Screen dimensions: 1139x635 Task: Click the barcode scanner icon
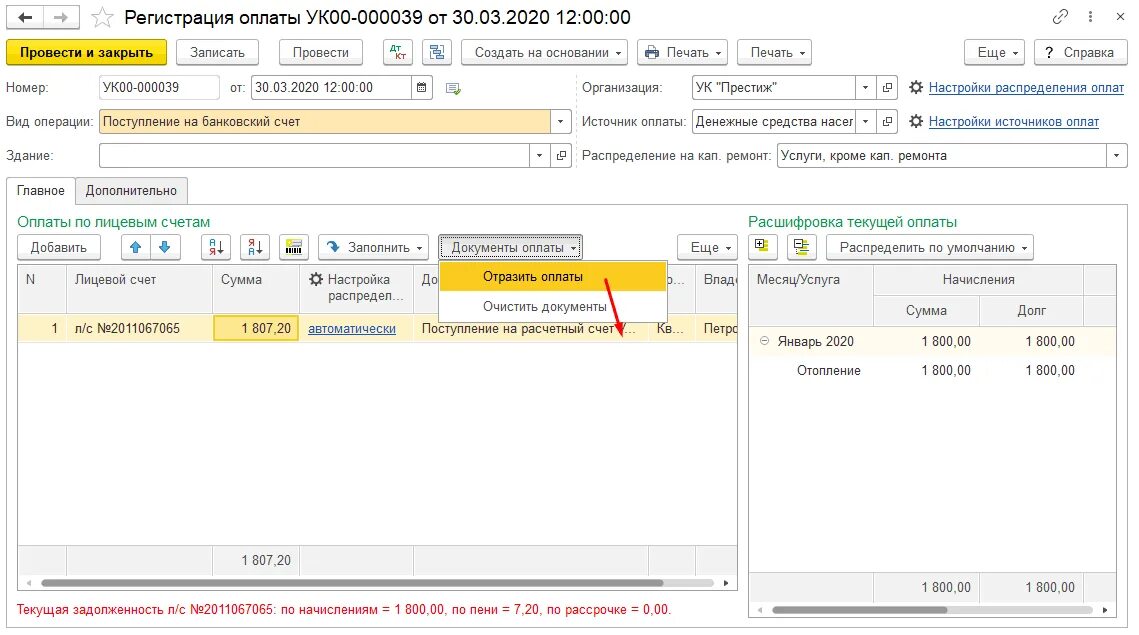(293, 247)
